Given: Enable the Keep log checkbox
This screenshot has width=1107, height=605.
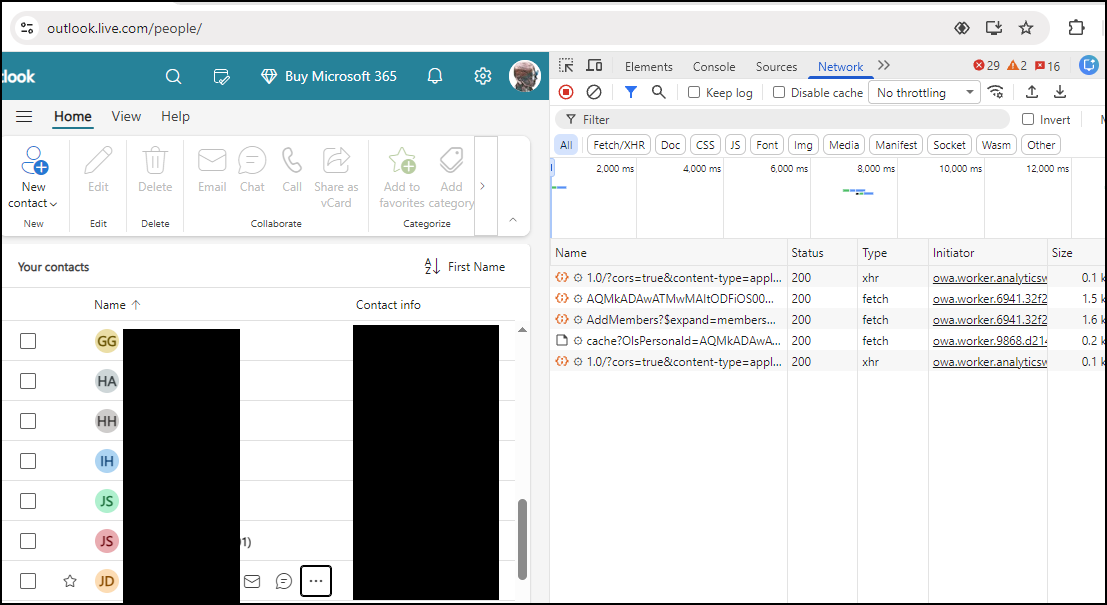Looking at the screenshot, I should [694, 92].
